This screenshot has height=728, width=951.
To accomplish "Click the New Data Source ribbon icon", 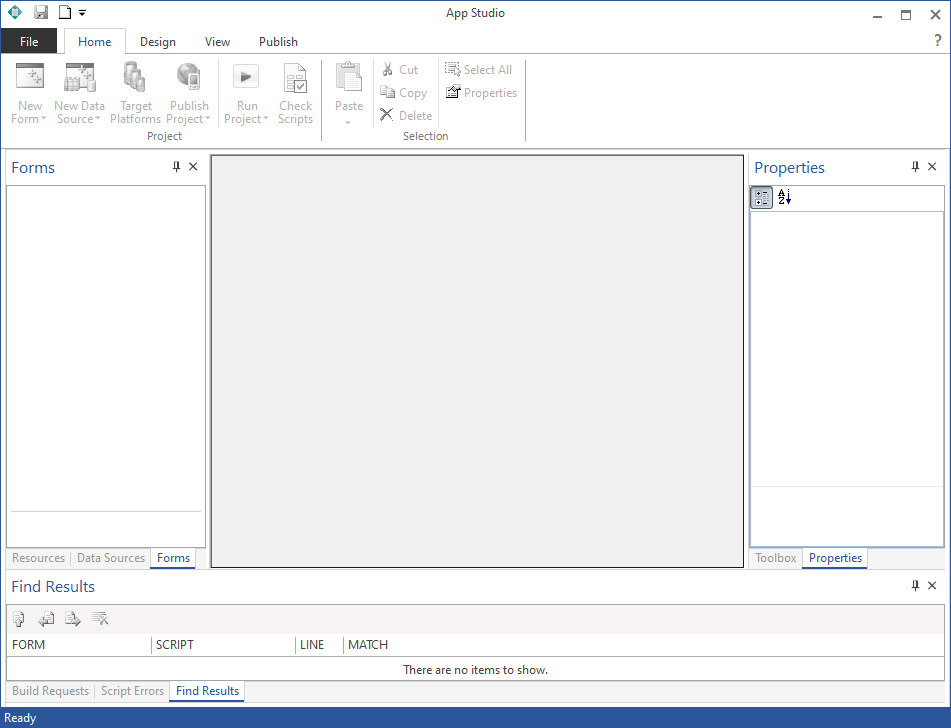I will click(x=79, y=76).
